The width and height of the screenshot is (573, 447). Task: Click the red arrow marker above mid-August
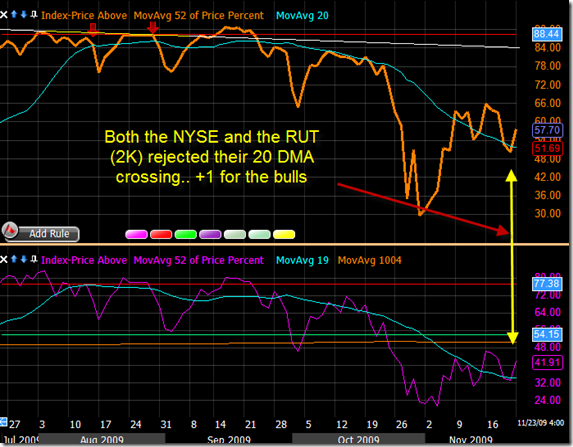pos(93,30)
